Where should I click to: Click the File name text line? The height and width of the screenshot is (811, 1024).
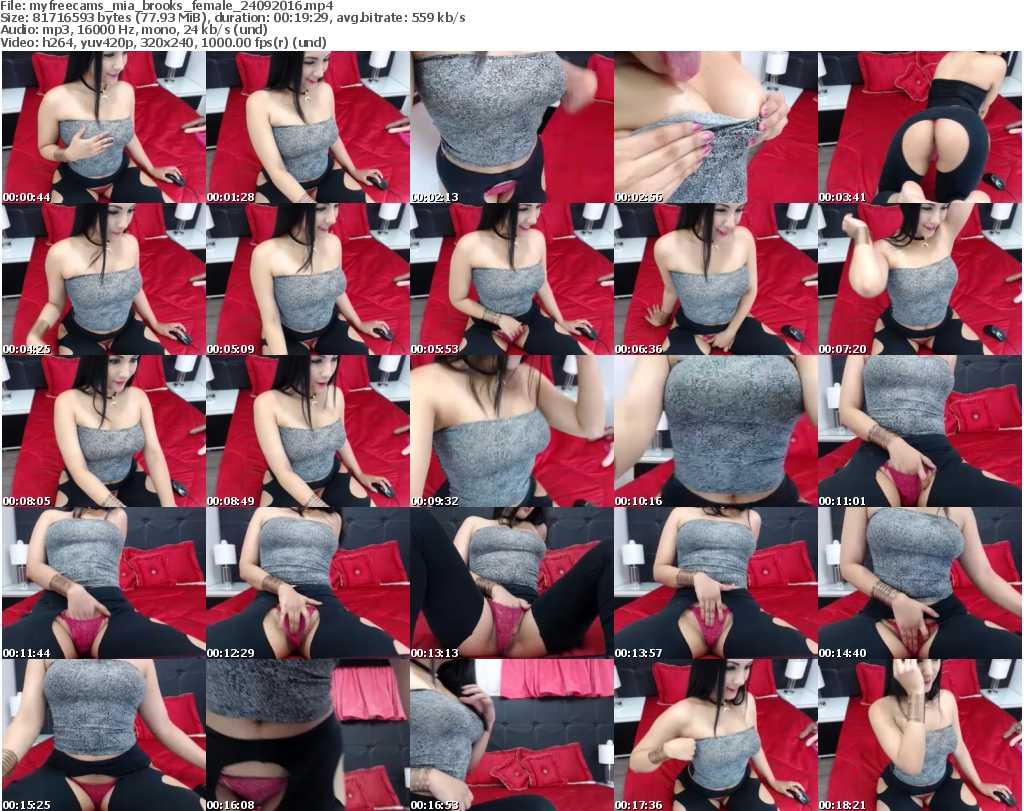click(168, 6)
